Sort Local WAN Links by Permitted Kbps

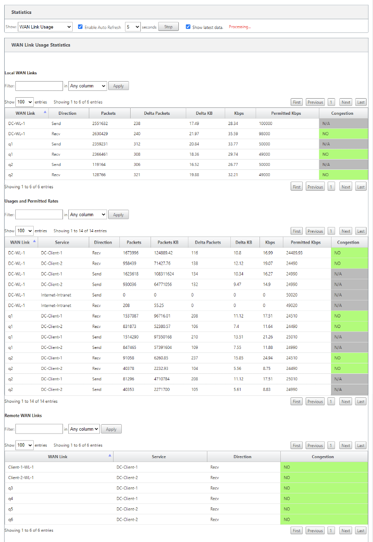[x=286, y=113]
